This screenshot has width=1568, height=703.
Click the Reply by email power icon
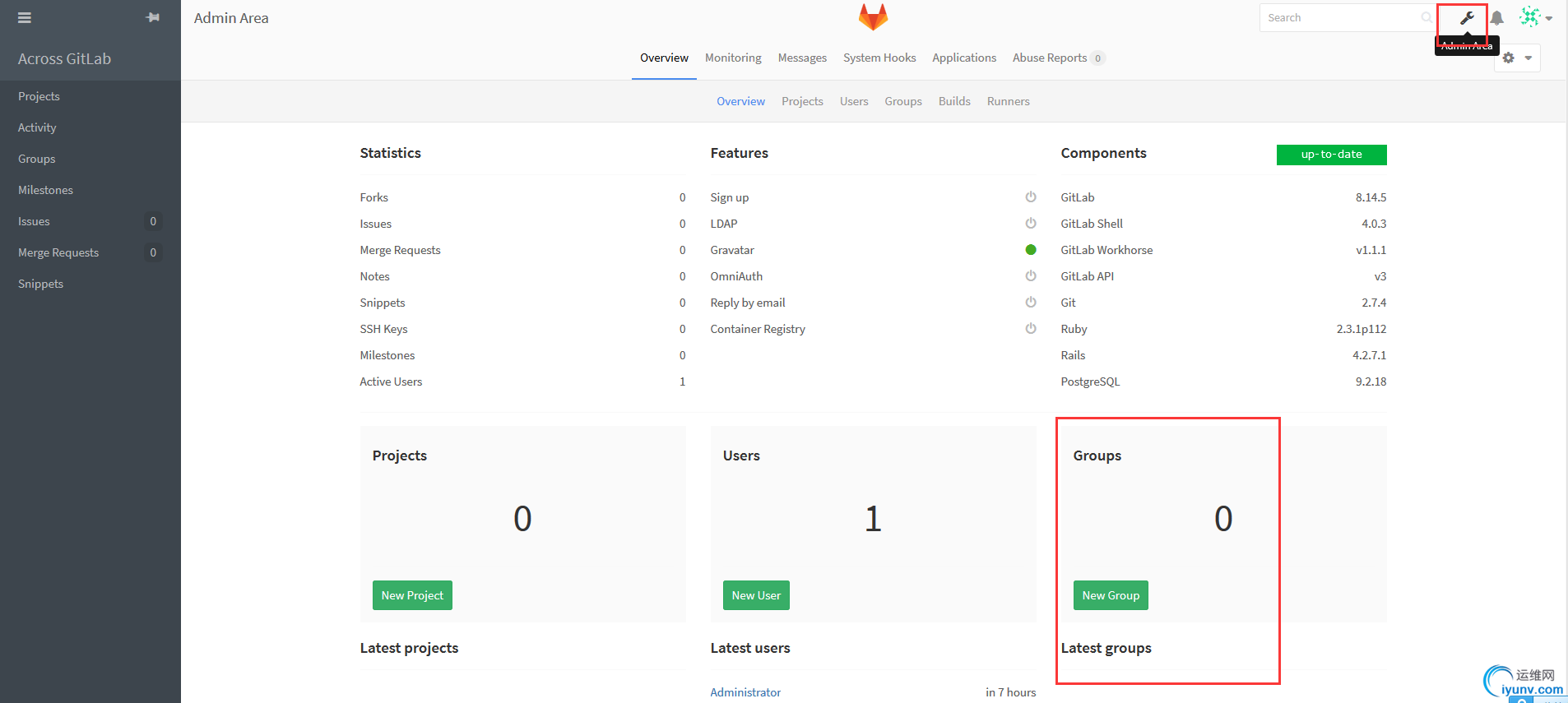coord(1031,303)
